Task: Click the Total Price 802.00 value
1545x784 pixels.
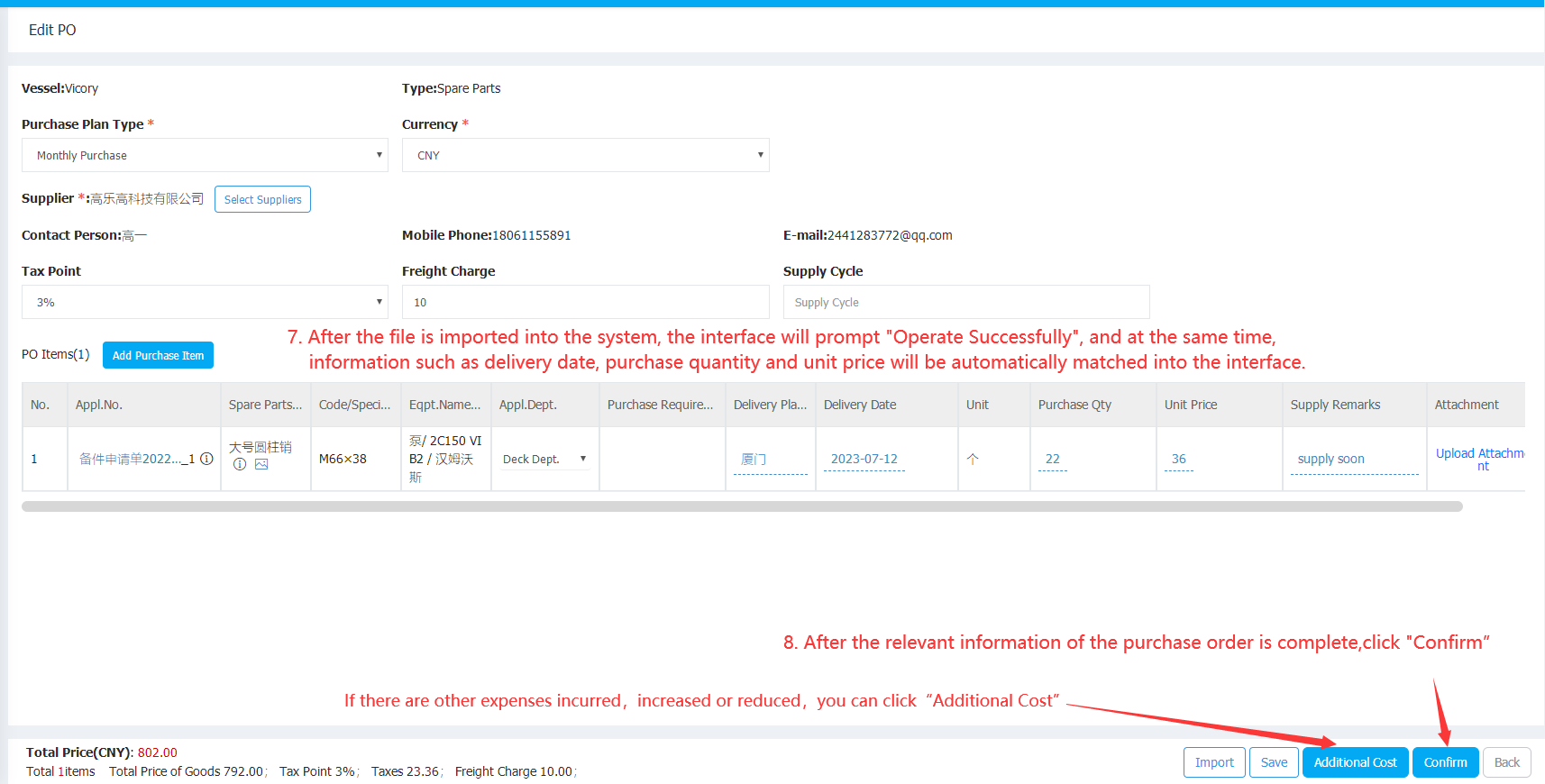Action: [x=157, y=752]
